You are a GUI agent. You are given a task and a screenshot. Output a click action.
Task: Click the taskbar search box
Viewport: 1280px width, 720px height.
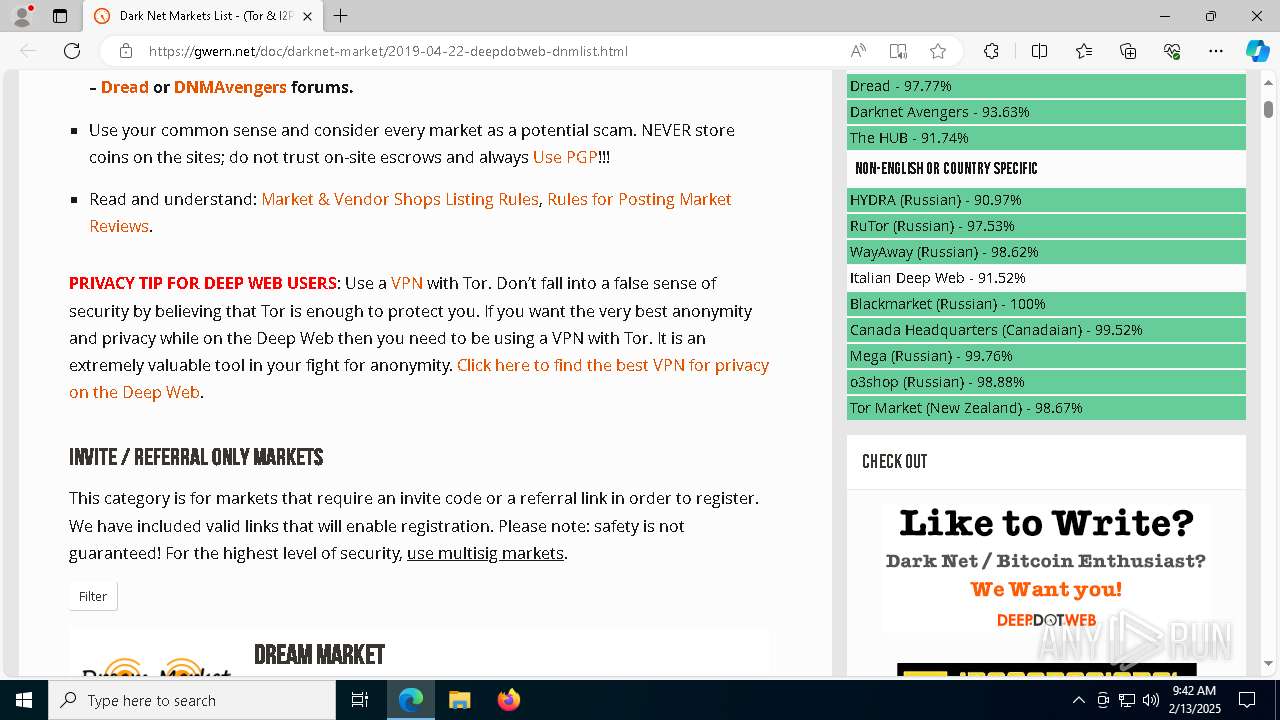(192, 700)
